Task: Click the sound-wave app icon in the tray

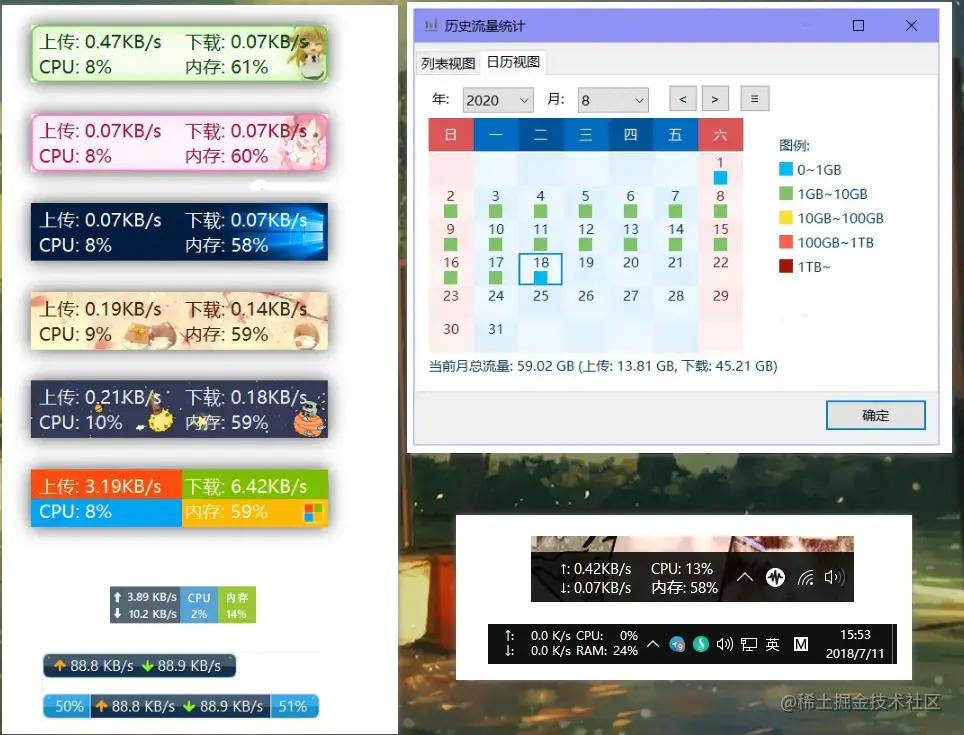Action: (775, 578)
